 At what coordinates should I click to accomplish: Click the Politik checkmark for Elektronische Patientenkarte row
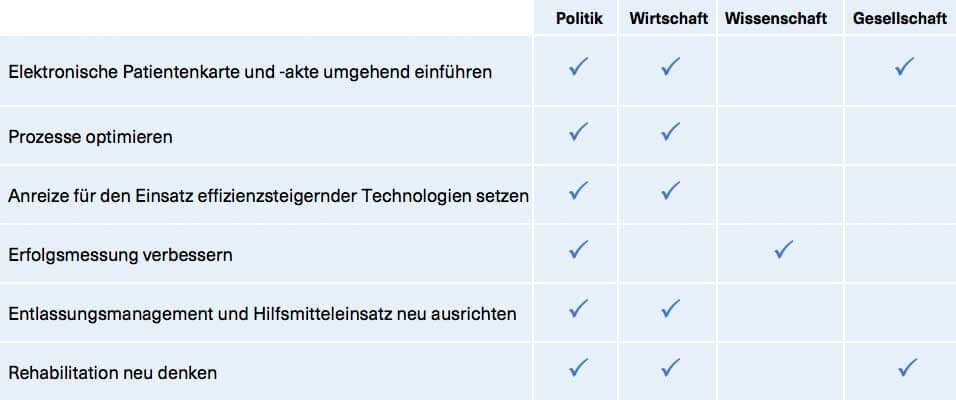(578, 69)
